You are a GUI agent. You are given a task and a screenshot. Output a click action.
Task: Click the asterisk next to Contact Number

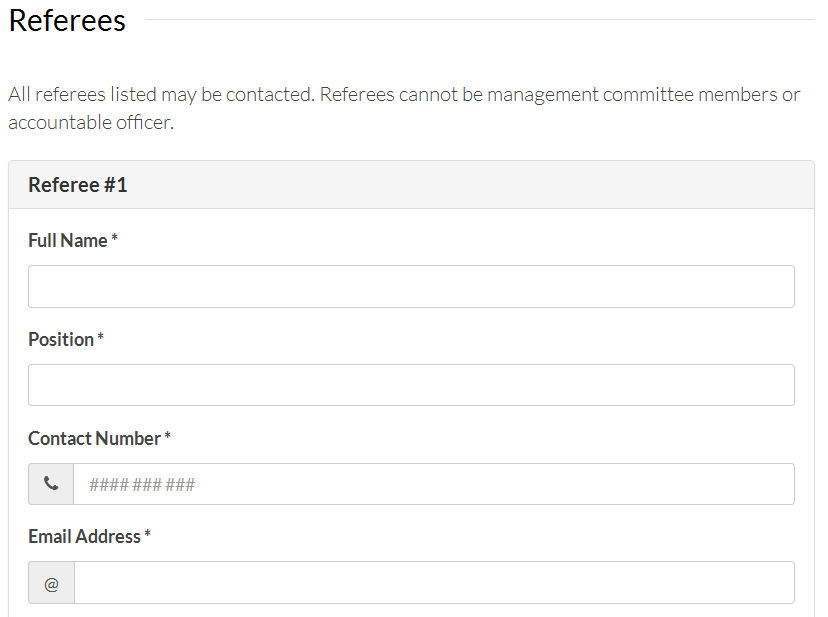click(x=167, y=436)
